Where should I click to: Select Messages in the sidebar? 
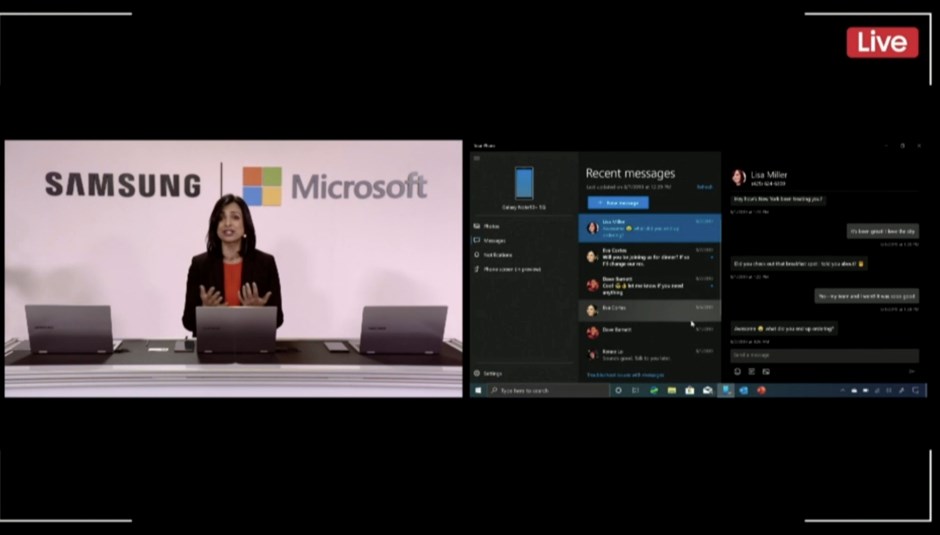[493, 240]
